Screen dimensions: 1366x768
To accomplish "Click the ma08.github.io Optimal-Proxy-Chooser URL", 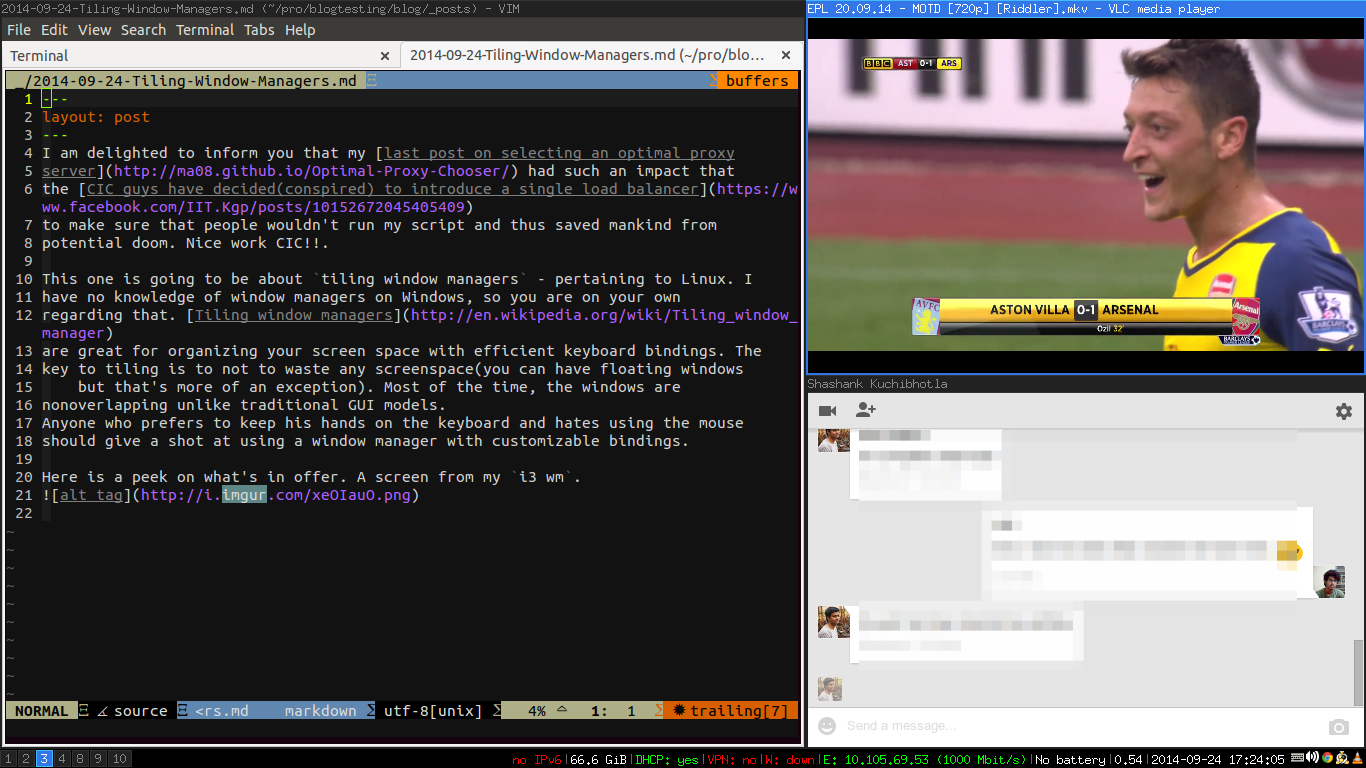I will coord(311,171).
